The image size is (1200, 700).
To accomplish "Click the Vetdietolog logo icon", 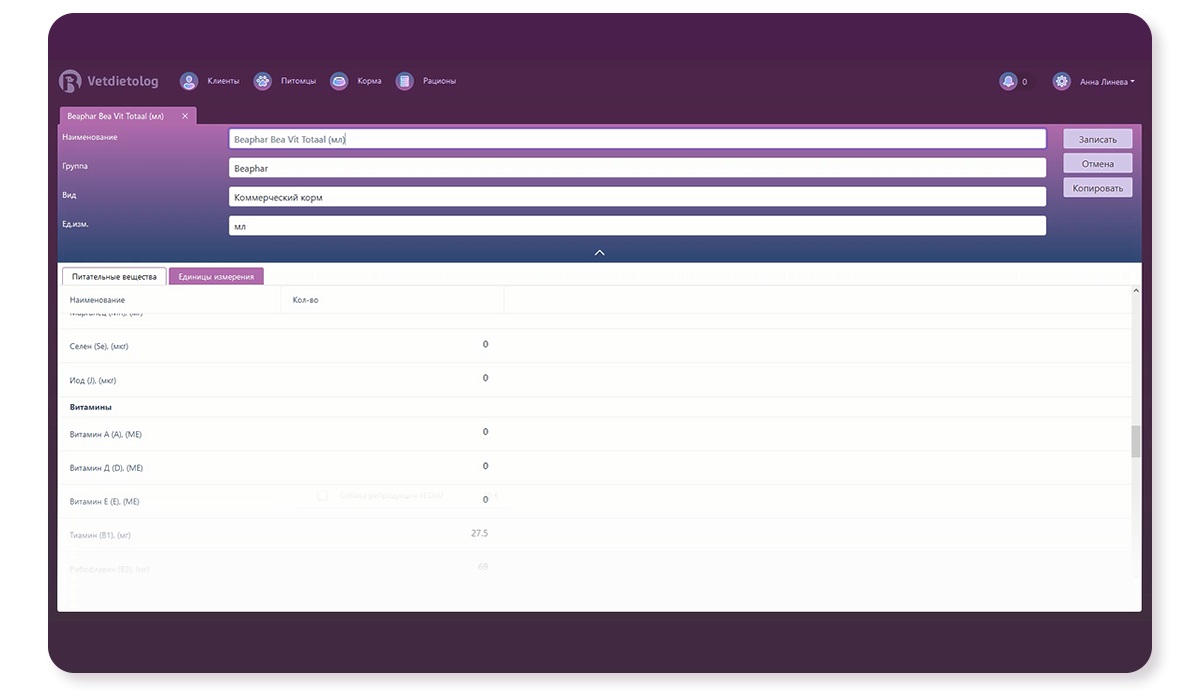I will [x=70, y=81].
